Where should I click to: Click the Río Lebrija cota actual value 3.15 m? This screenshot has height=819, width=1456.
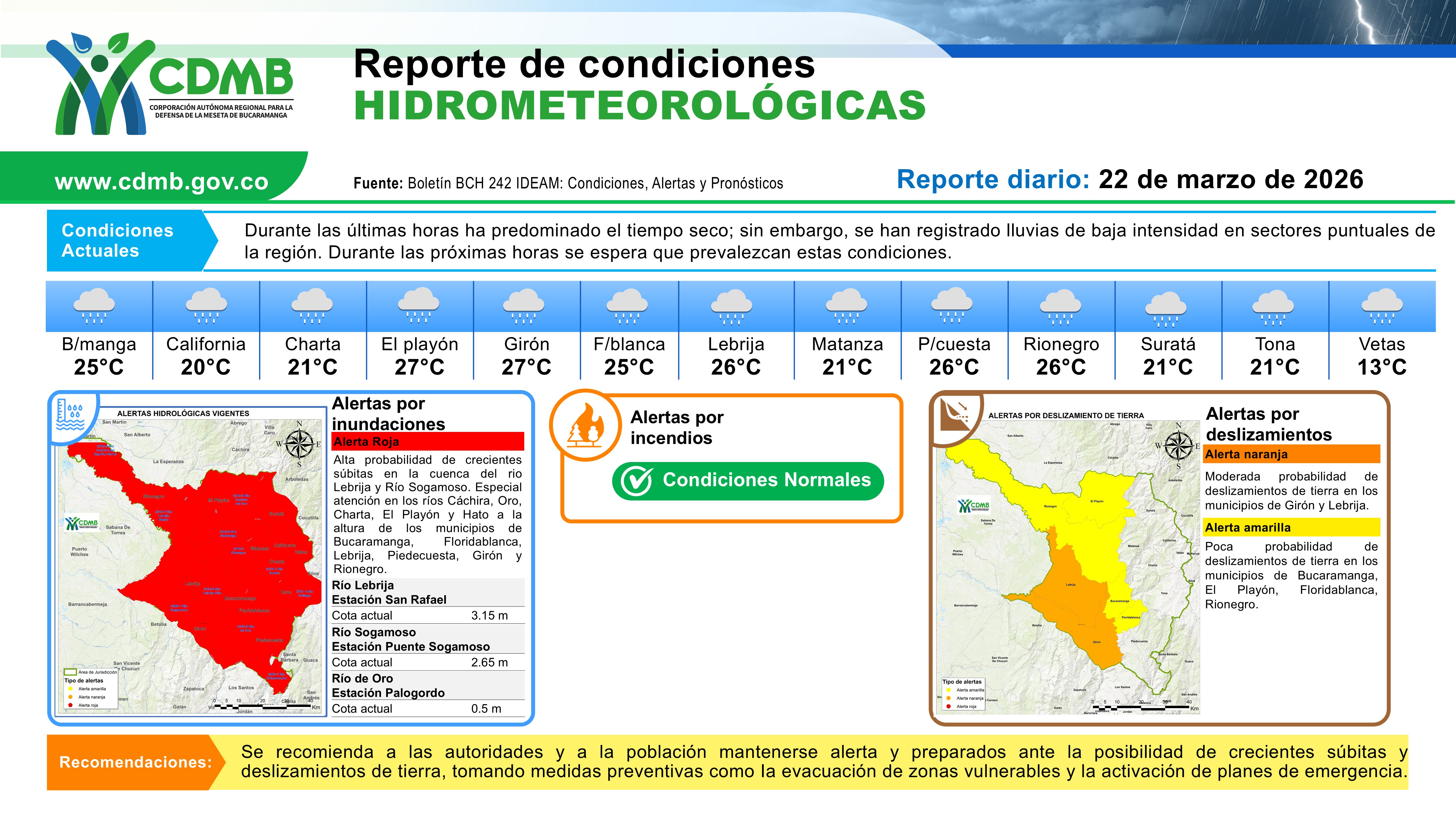(x=489, y=616)
